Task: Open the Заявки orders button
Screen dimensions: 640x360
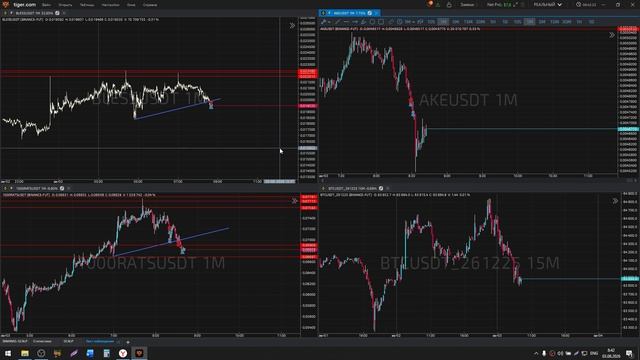Action: pos(467,5)
